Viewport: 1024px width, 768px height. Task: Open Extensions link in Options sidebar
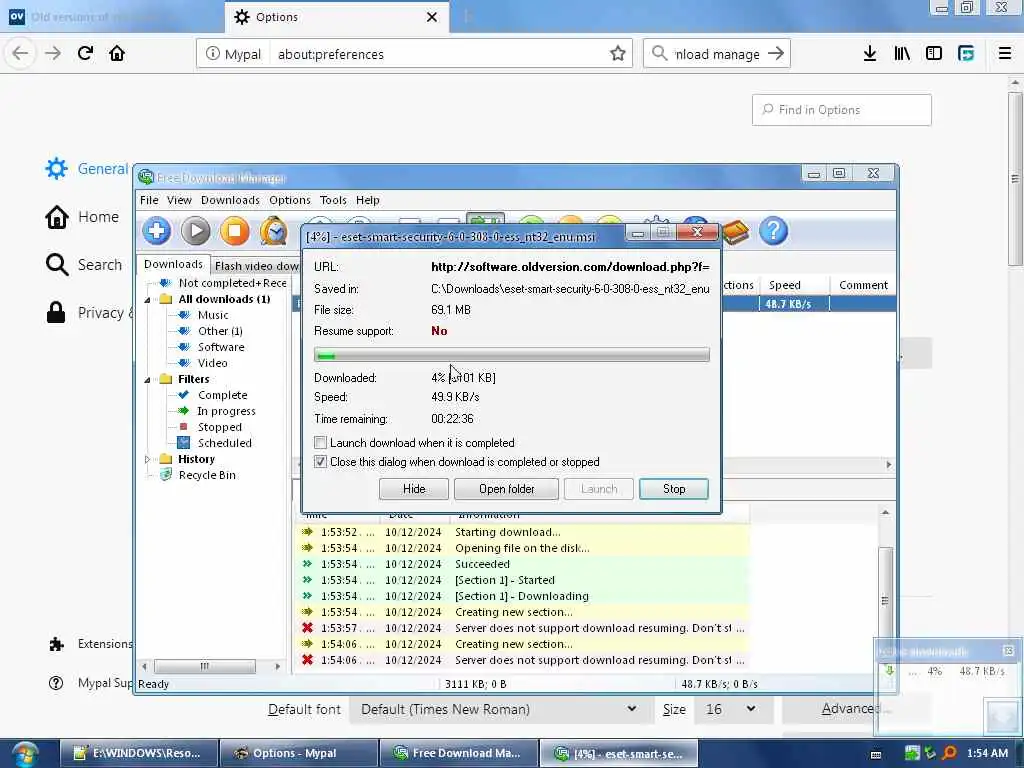click(x=91, y=644)
